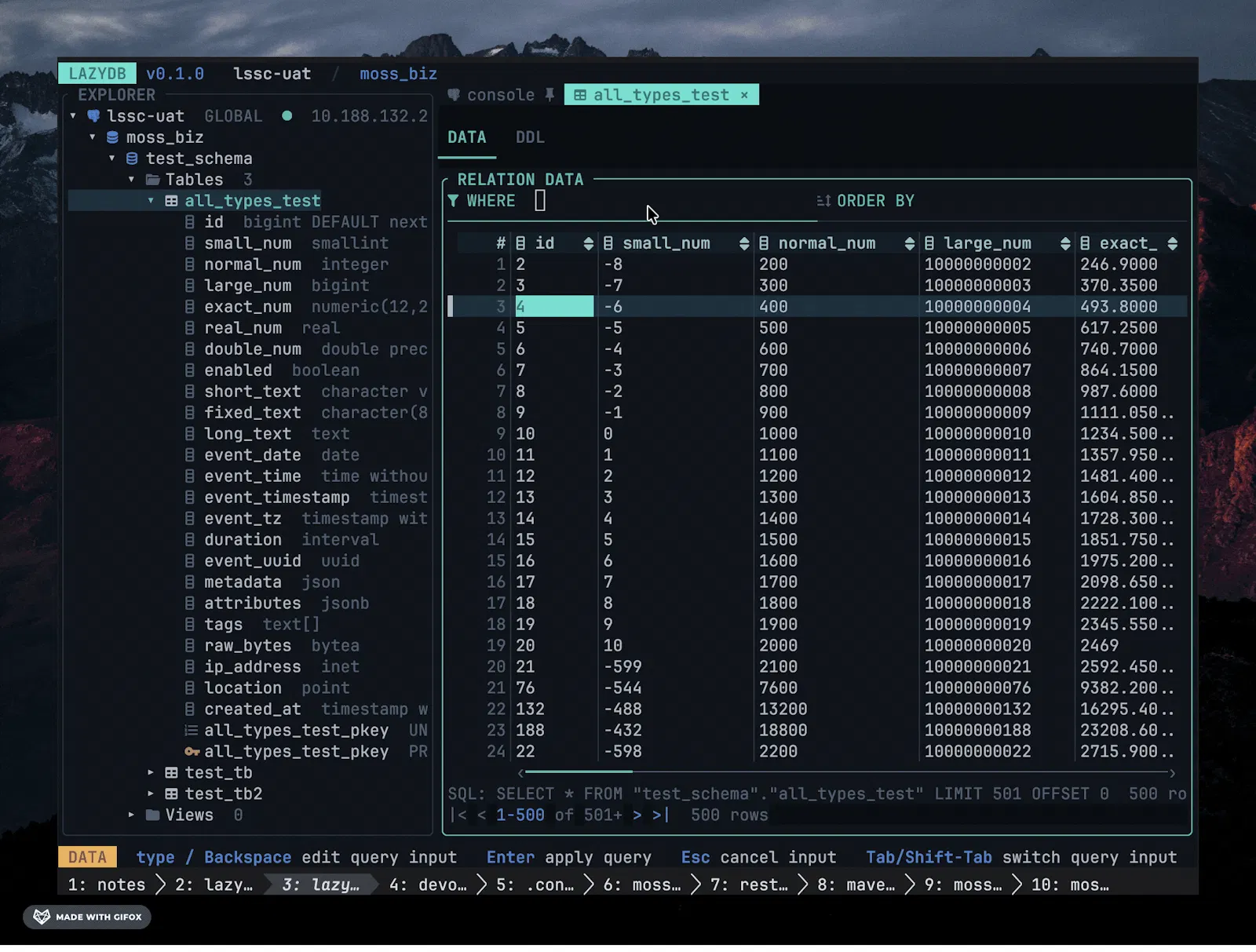Click the column icon in the id header
Viewport: 1256px width, 952px height.
pos(520,243)
